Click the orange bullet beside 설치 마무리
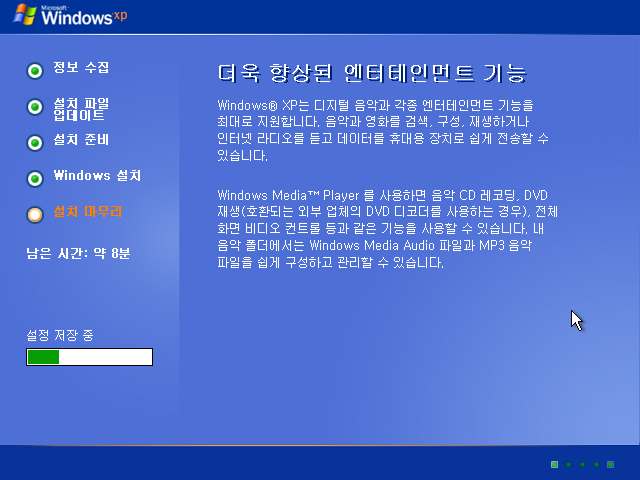Image resolution: width=640 pixels, height=480 pixels. tap(35, 215)
